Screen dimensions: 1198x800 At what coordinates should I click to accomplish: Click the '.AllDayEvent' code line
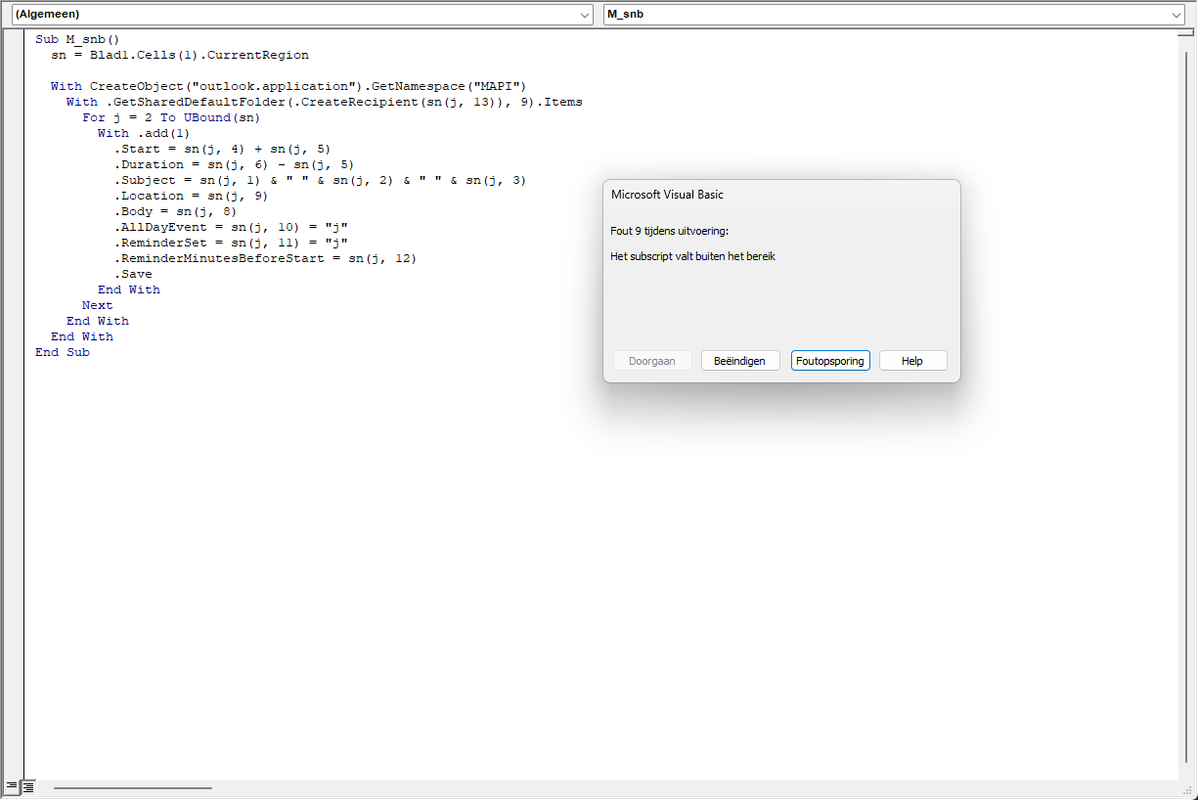pyautogui.click(x=231, y=227)
